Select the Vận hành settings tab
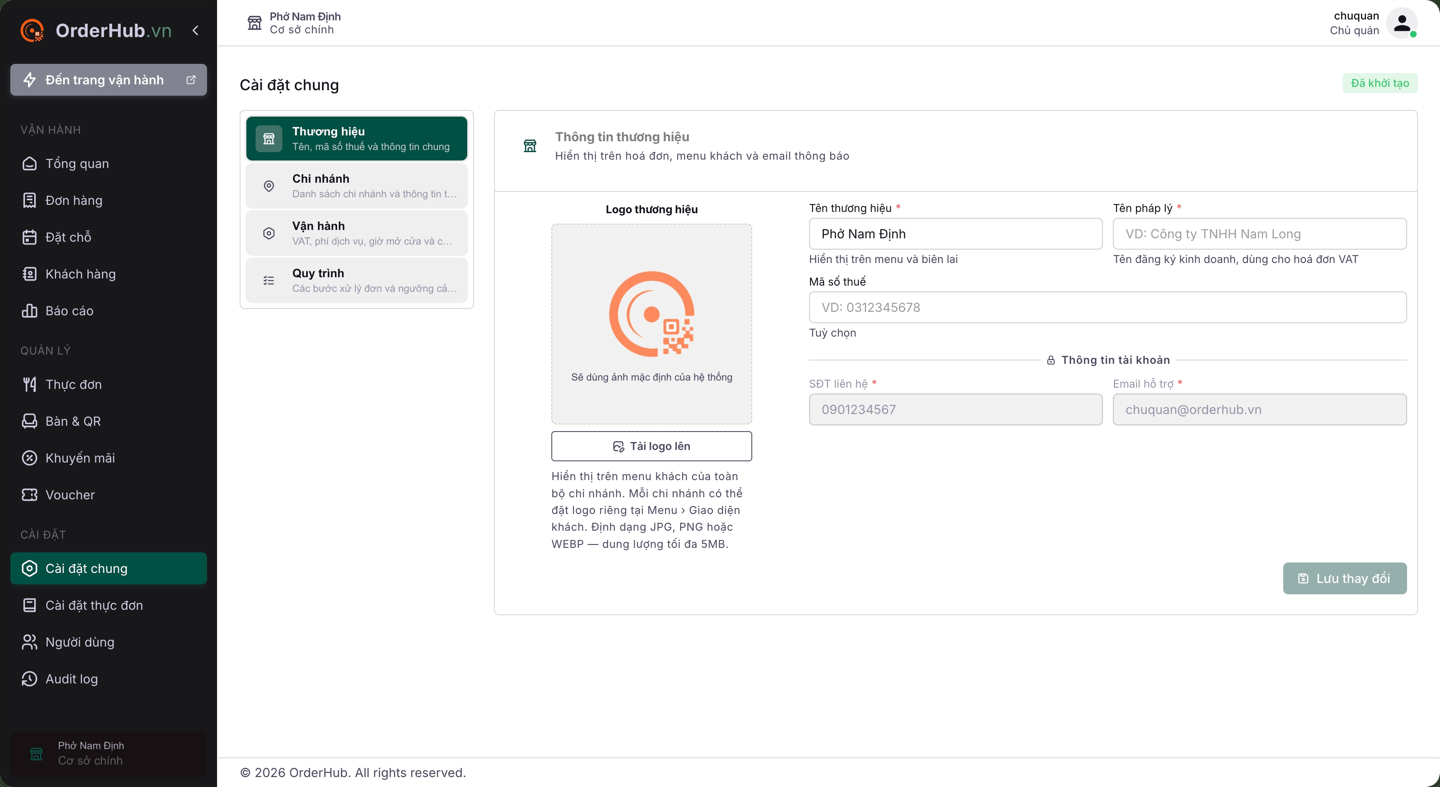Image resolution: width=1440 pixels, height=787 pixels. [357, 233]
